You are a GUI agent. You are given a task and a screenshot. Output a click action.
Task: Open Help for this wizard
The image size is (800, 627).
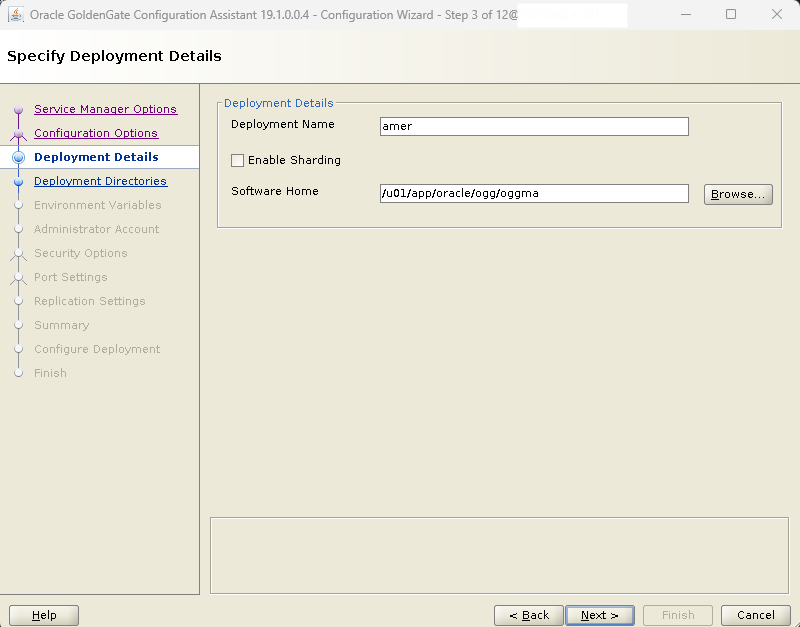[44, 615]
